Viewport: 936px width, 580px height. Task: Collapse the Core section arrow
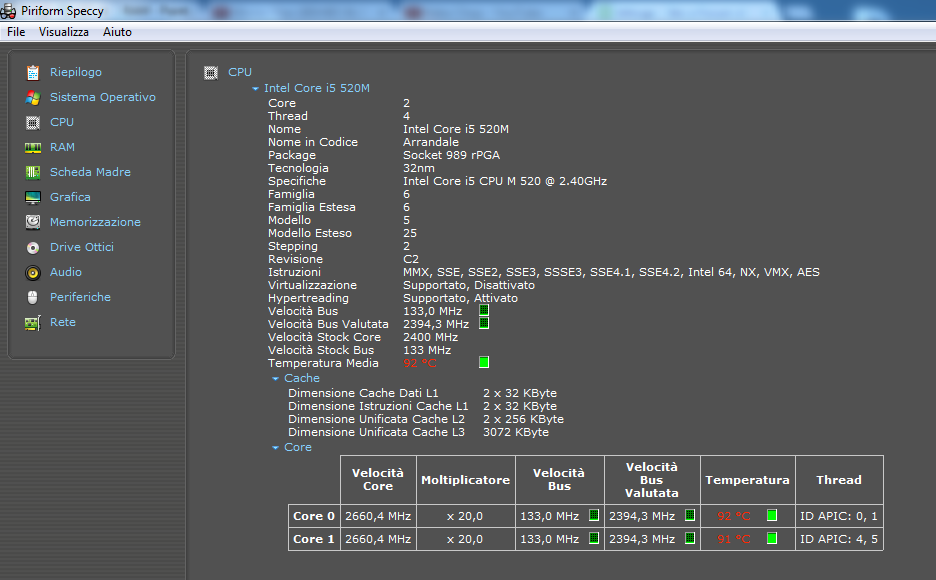(275, 448)
